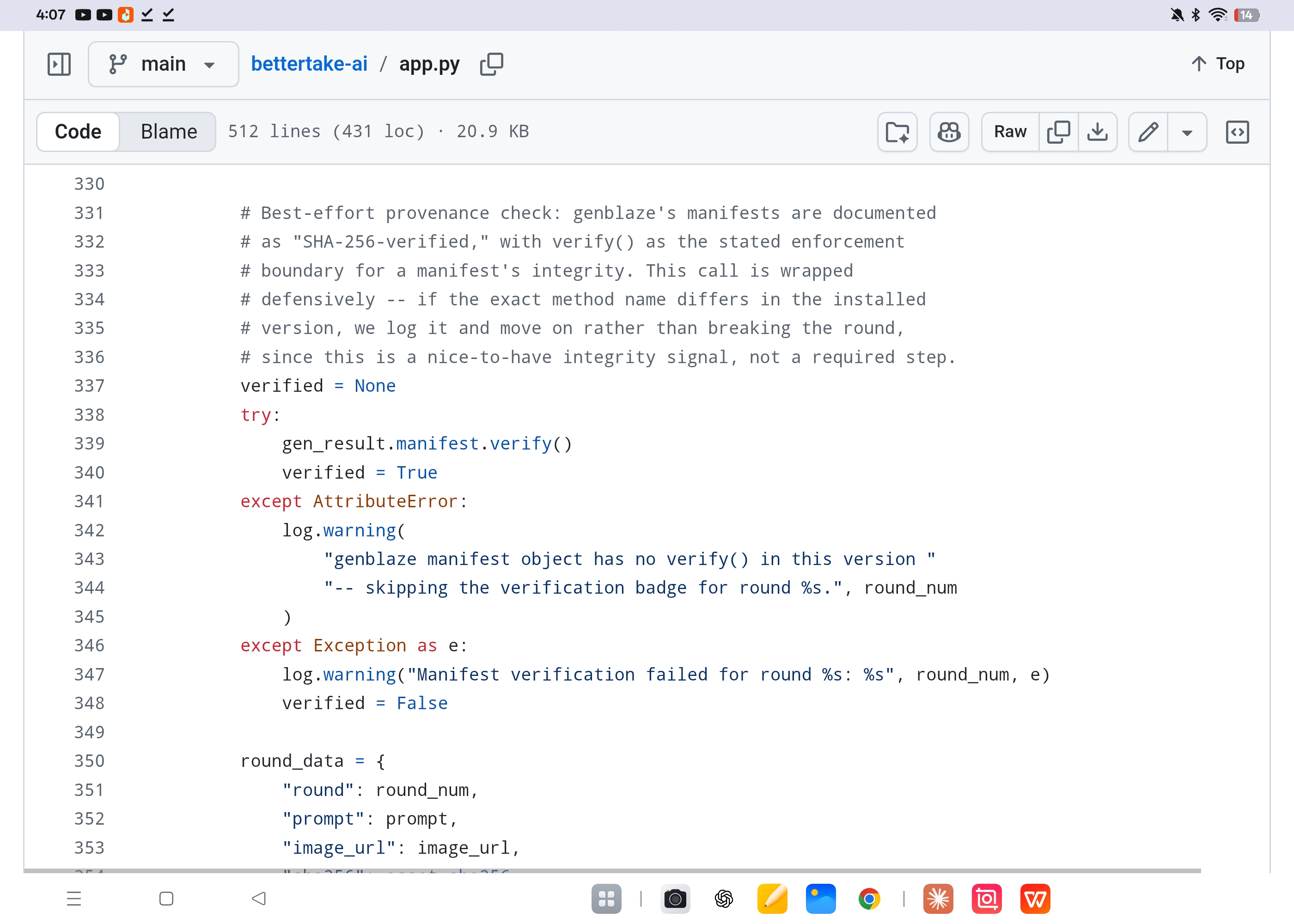The width and height of the screenshot is (1294, 924).
Task: Open the main branch selector dropdown
Action: (x=163, y=64)
